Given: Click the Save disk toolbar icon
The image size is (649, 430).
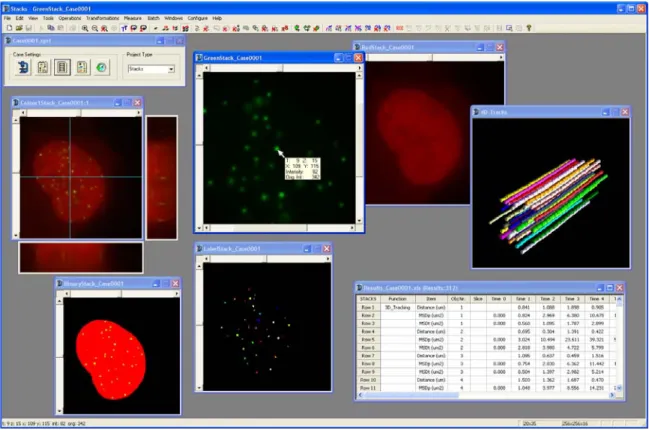Looking at the screenshot, I should tap(29, 28).
